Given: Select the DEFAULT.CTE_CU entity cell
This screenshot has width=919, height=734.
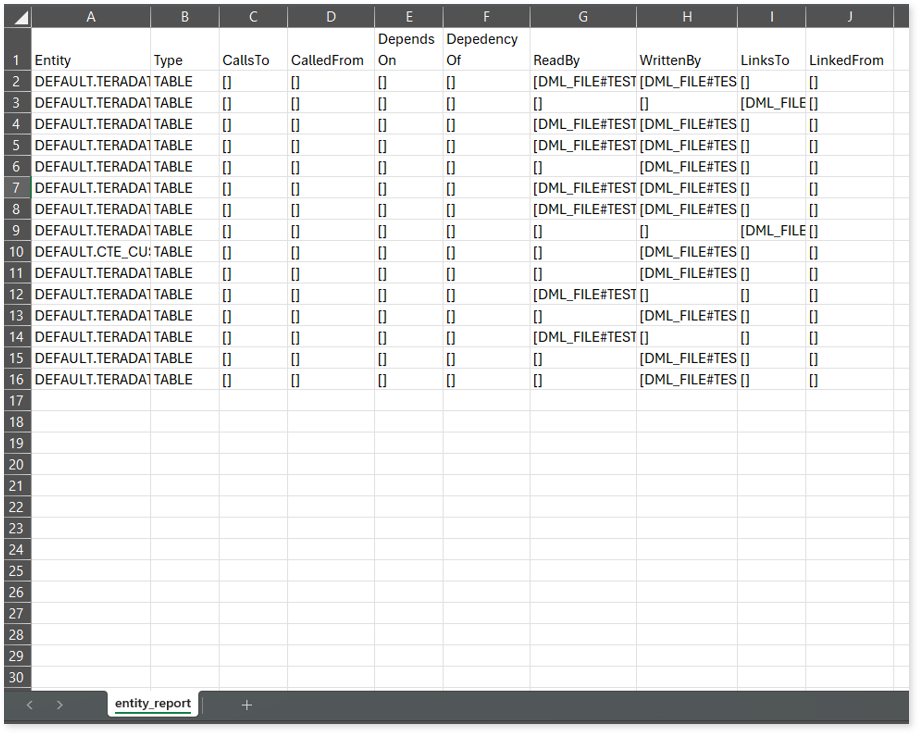Looking at the screenshot, I should [91, 252].
